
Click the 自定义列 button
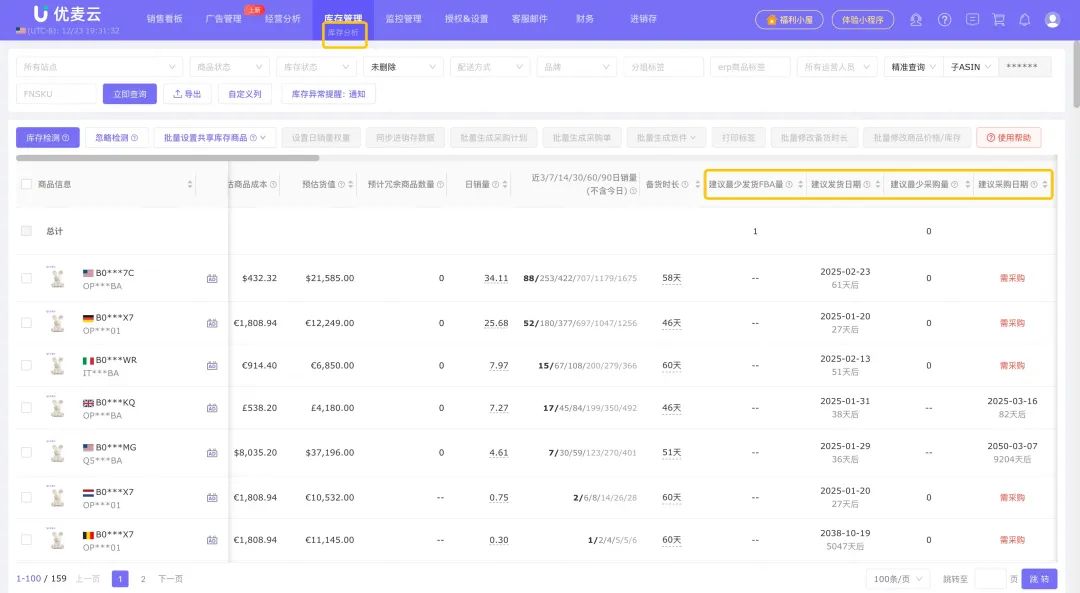pos(245,94)
